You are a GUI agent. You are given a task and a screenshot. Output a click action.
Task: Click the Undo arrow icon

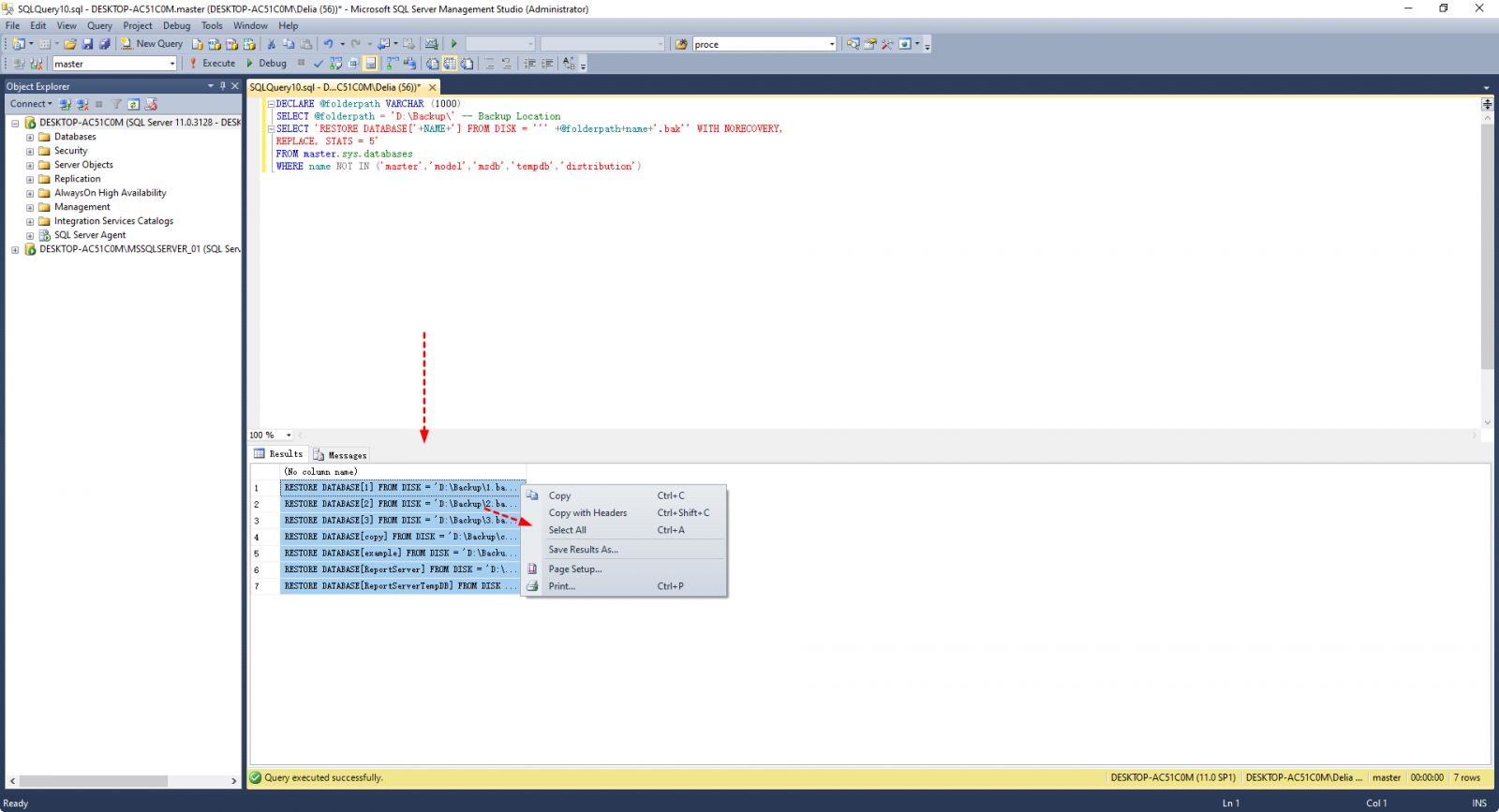(x=328, y=44)
